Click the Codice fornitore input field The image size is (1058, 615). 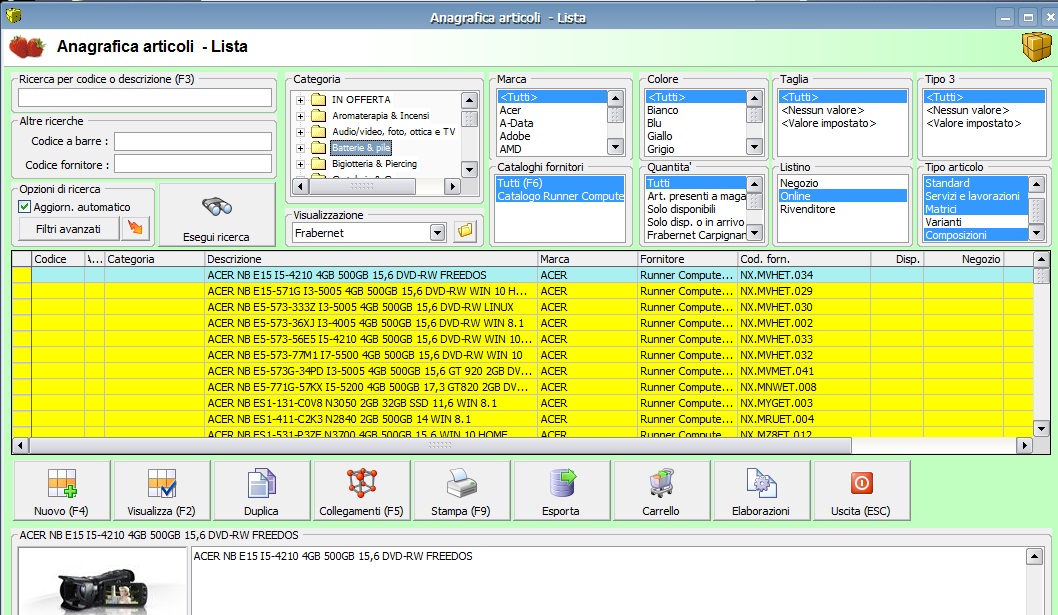point(193,164)
